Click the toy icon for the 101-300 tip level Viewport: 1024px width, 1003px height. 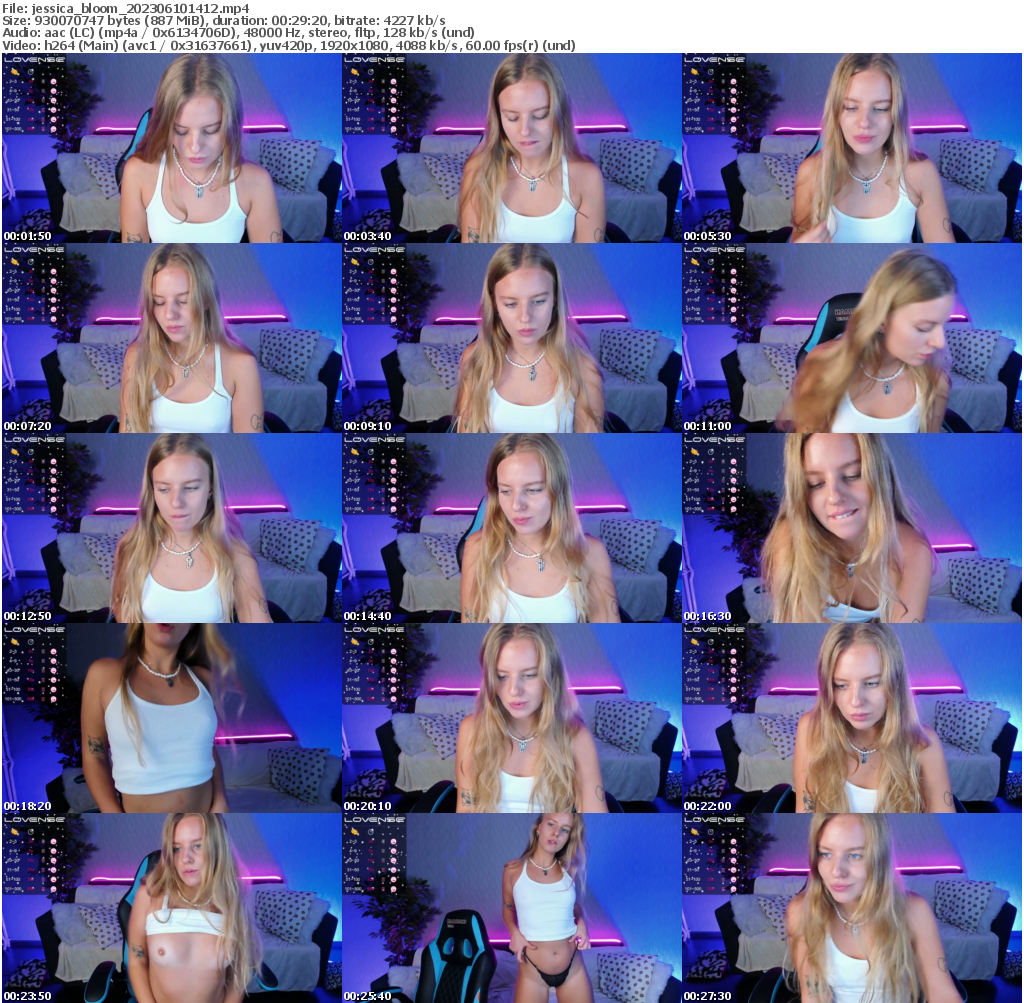point(53,128)
